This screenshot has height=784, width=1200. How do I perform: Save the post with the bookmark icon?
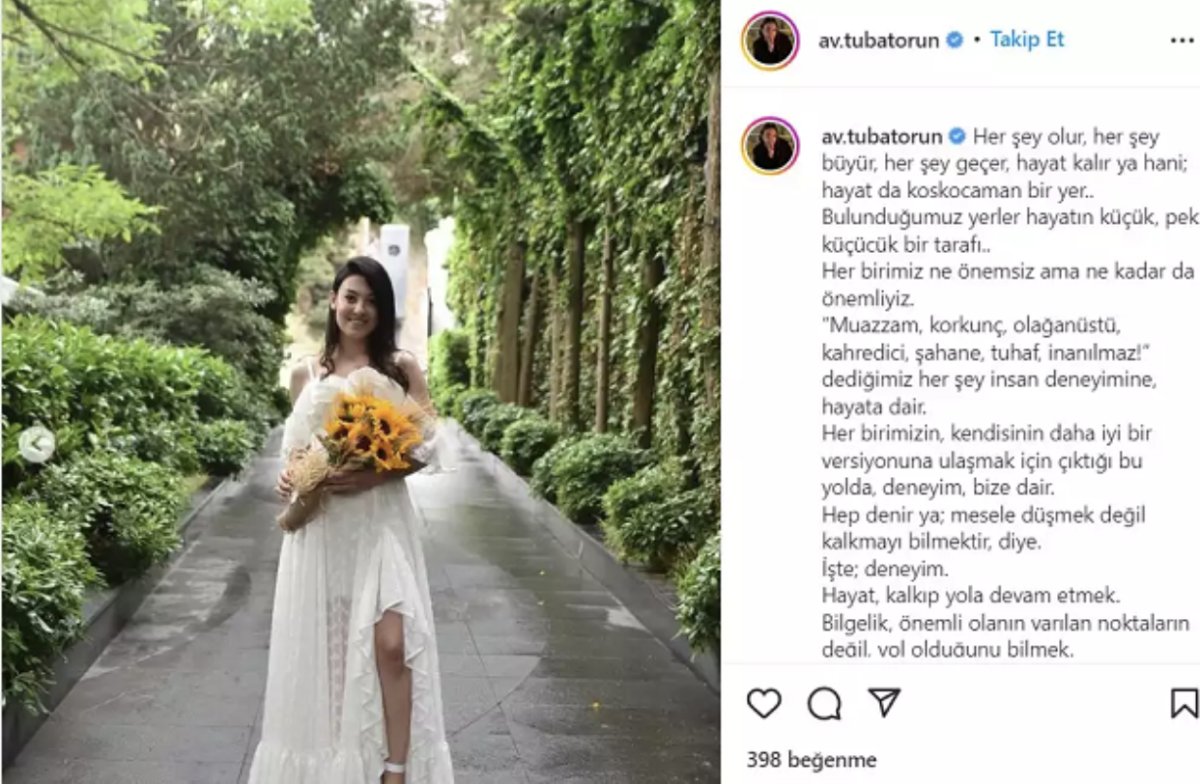pyautogui.click(x=1184, y=704)
